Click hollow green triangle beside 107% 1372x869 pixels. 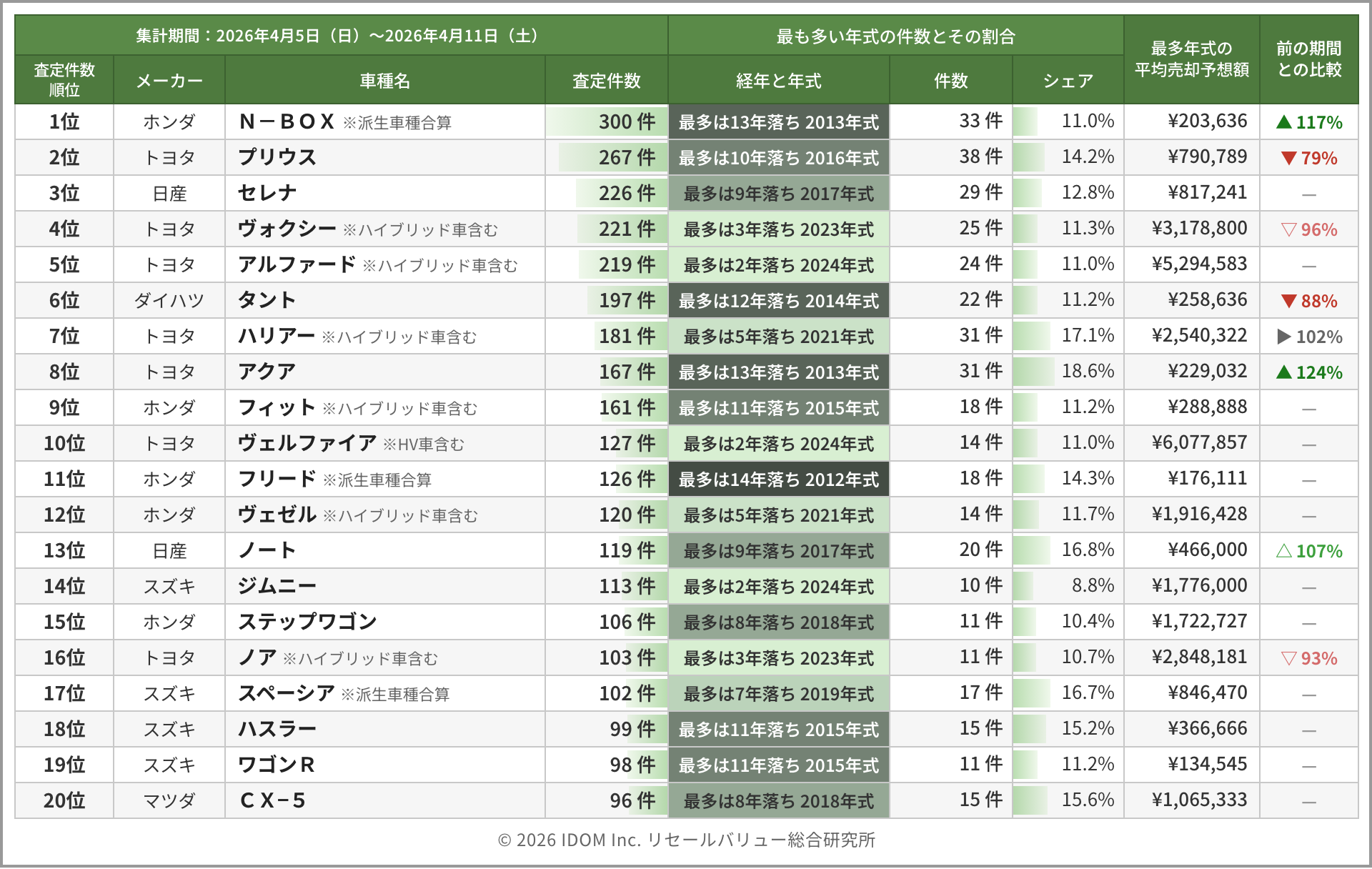click(1284, 551)
